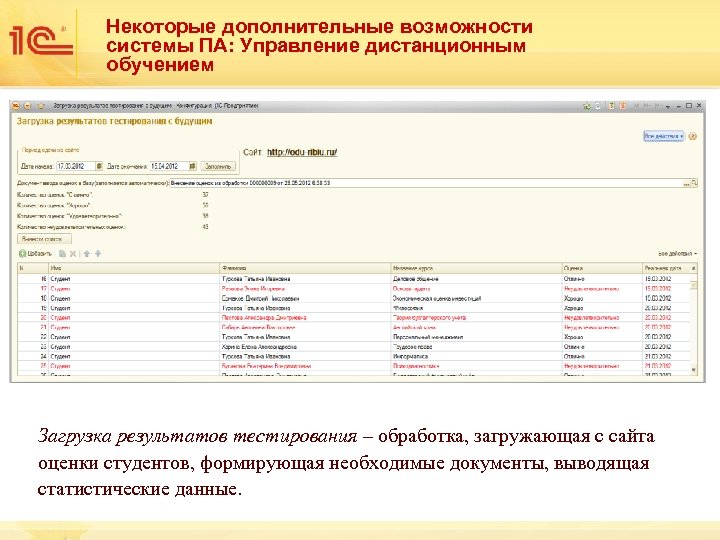This screenshot has width=720, height=540.
Task: Click the round help question-mark icon
Action: coord(693,136)
